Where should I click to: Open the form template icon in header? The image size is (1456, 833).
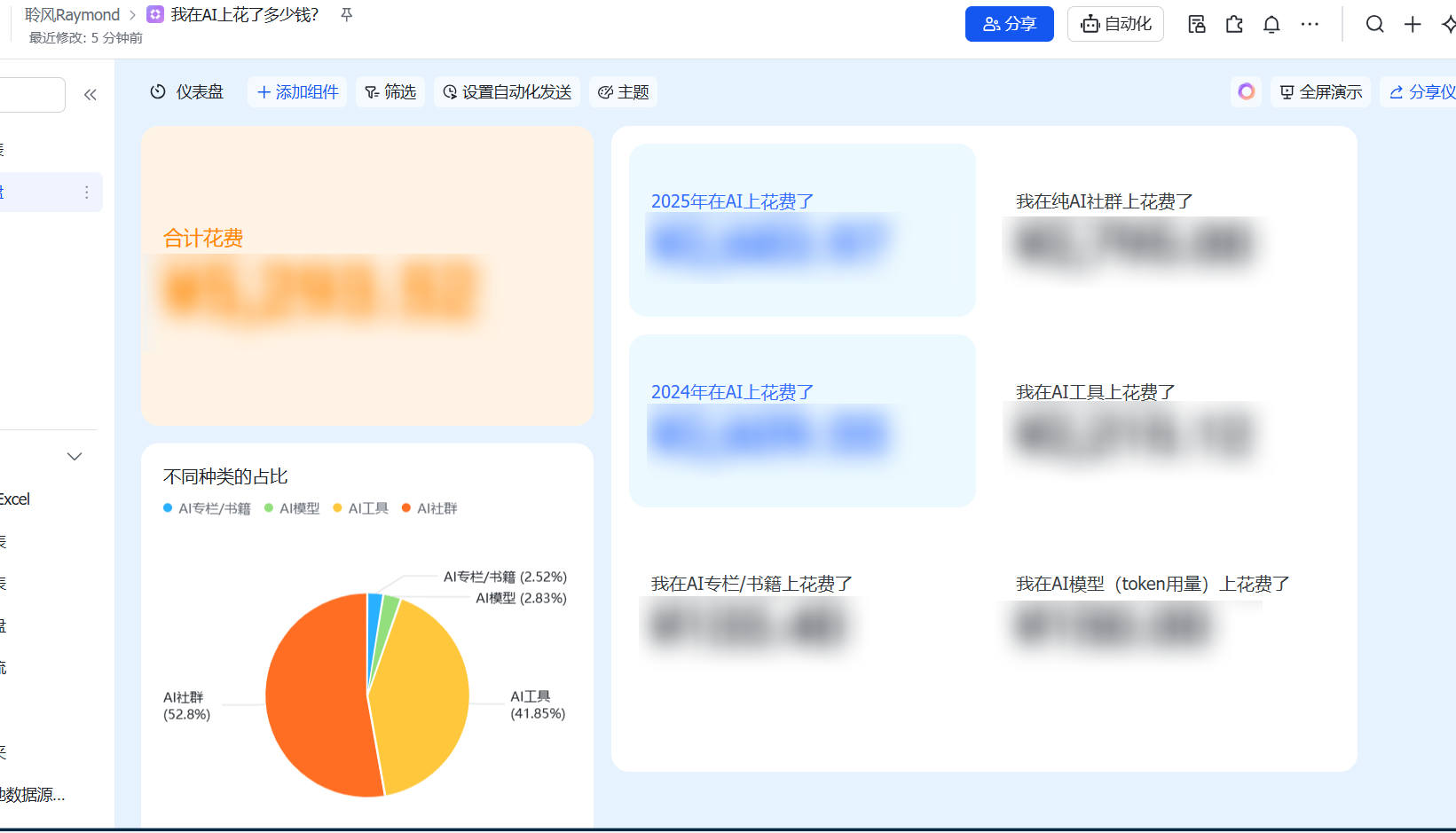click(1196, 24)
